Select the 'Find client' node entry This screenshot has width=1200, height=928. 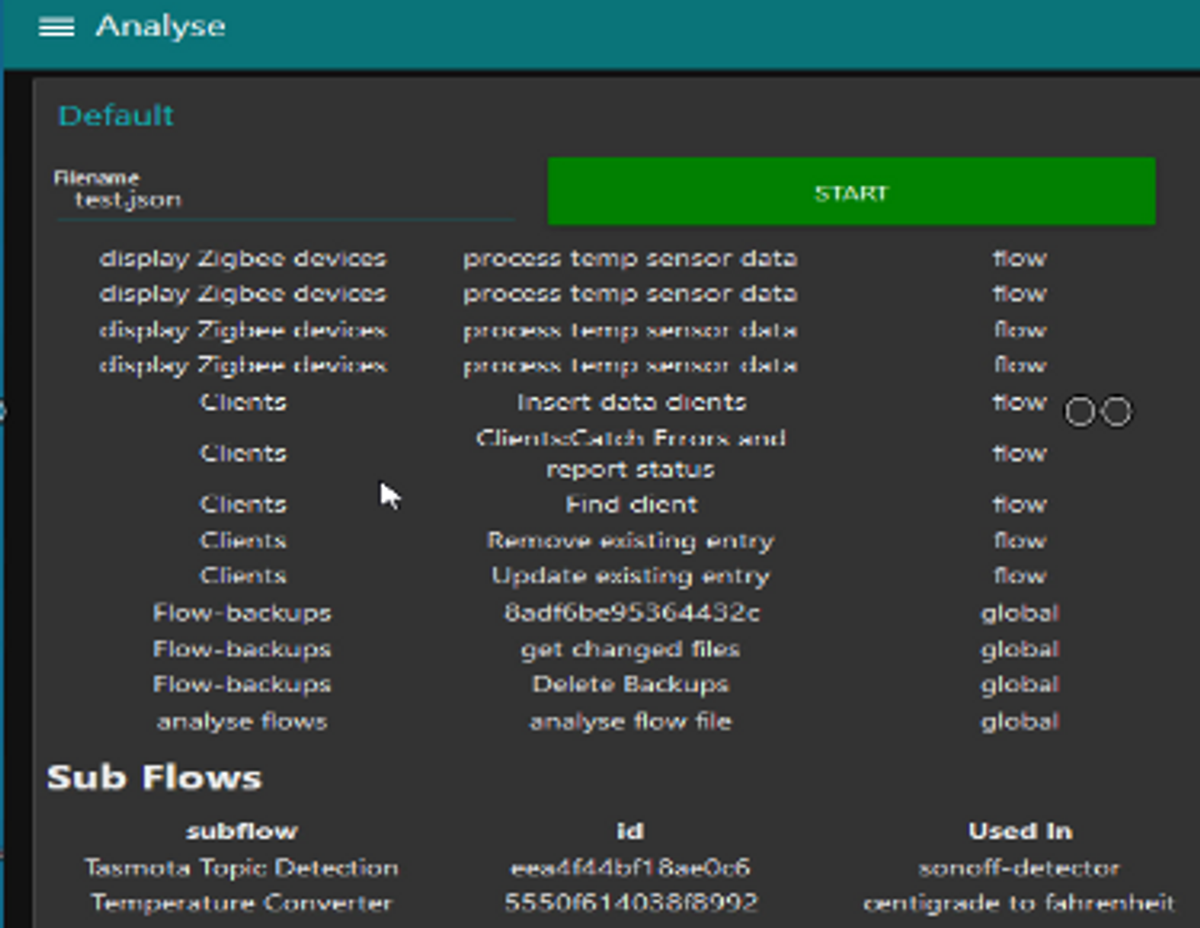coord(631,504)
